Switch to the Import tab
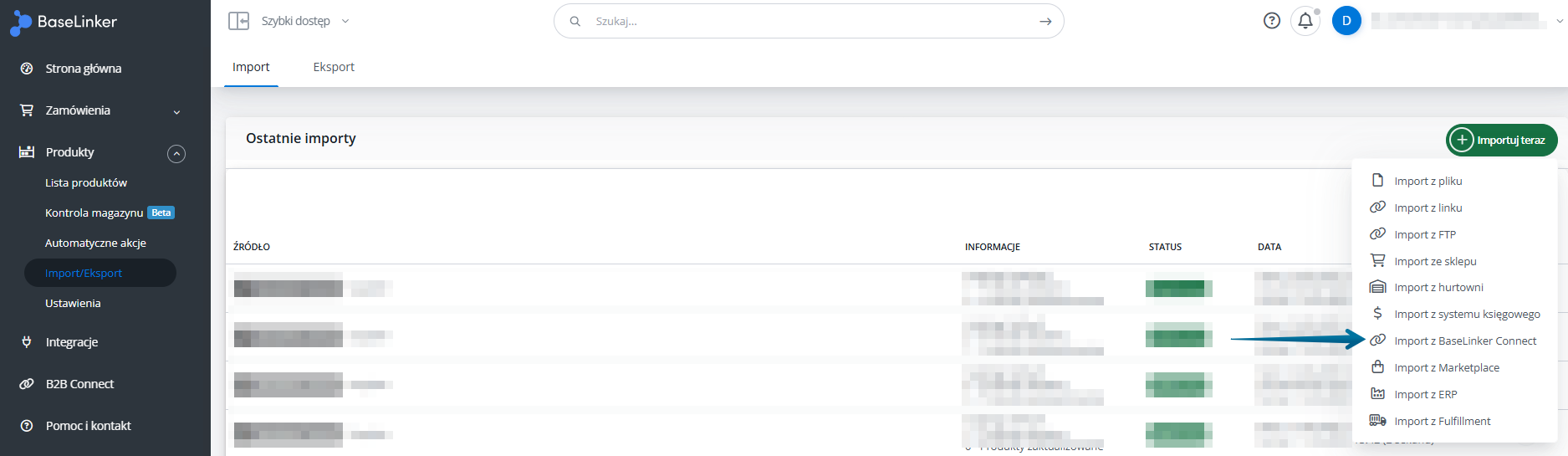 251,67
